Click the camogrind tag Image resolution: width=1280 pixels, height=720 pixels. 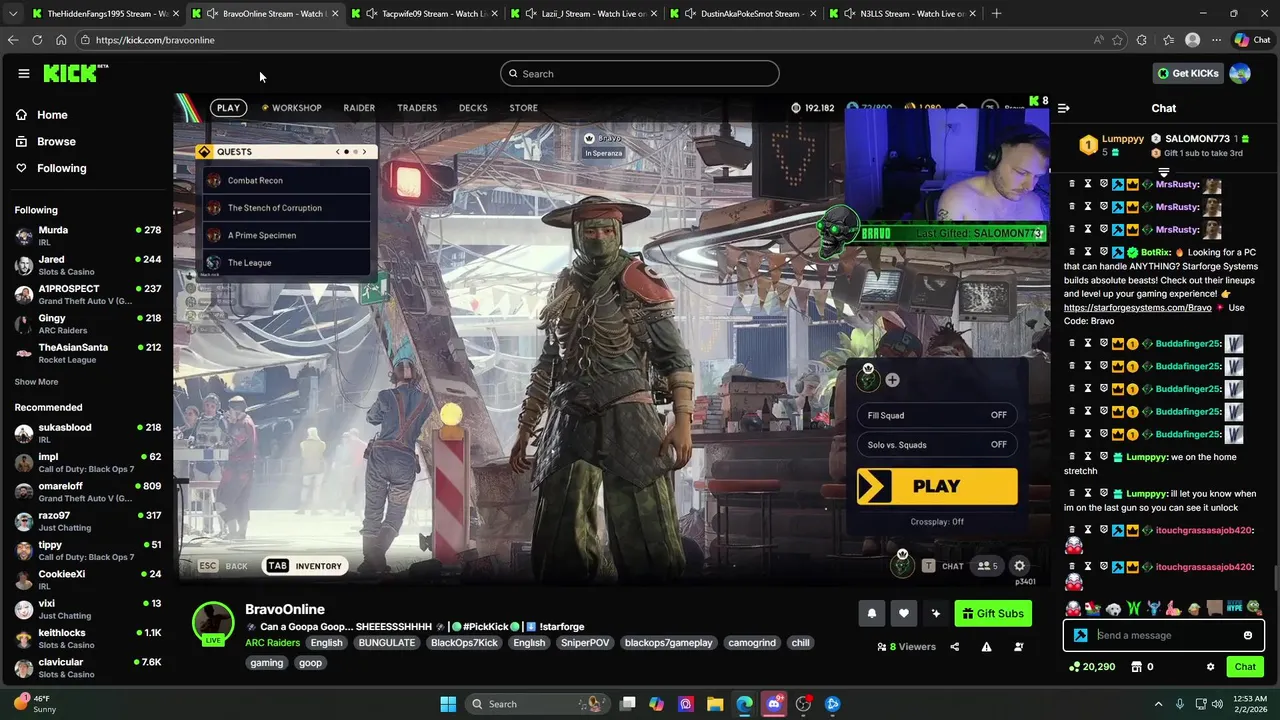coord(751,643)
